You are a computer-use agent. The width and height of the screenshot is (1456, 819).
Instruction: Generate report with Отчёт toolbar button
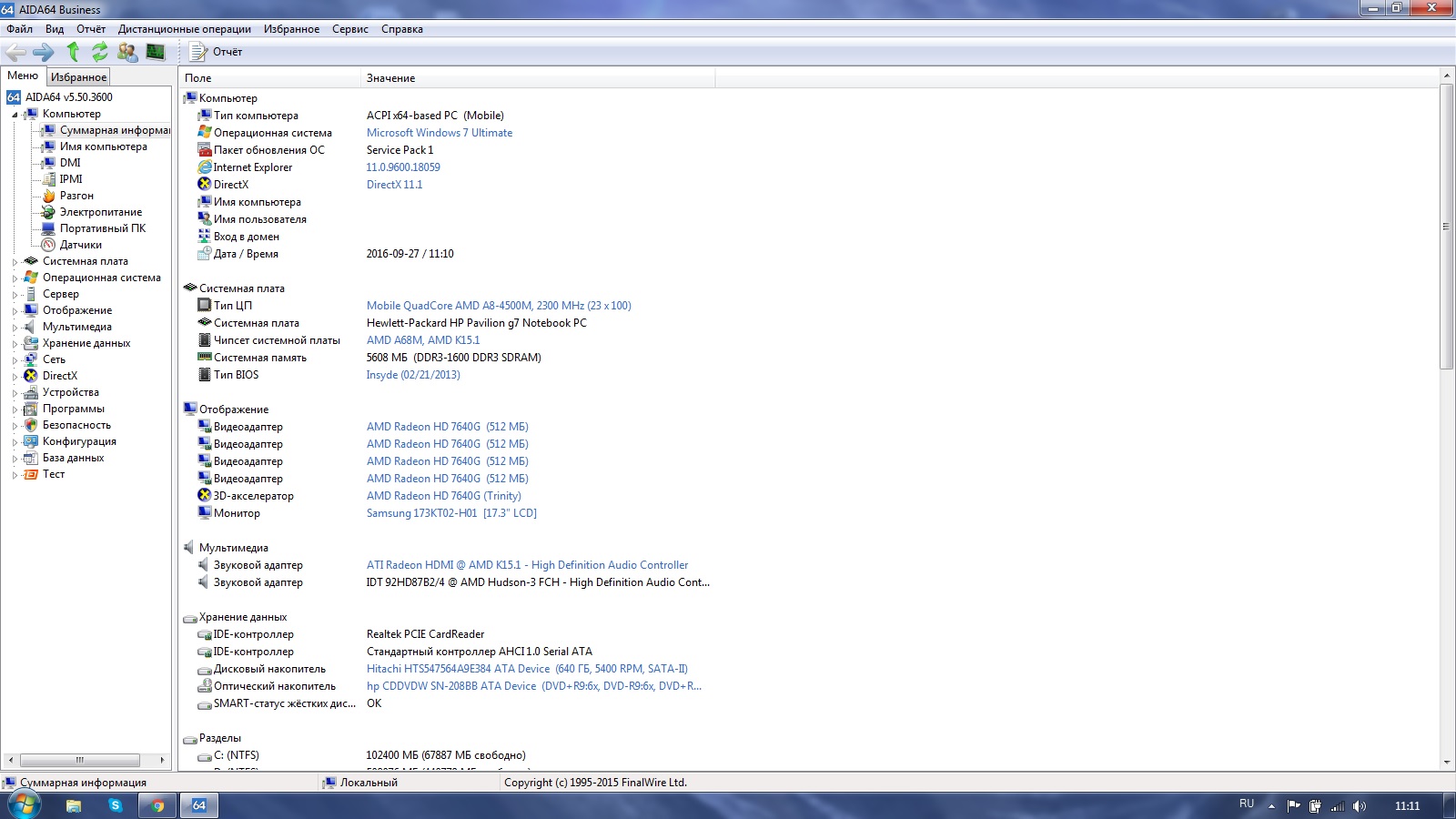tap(216, 52)
